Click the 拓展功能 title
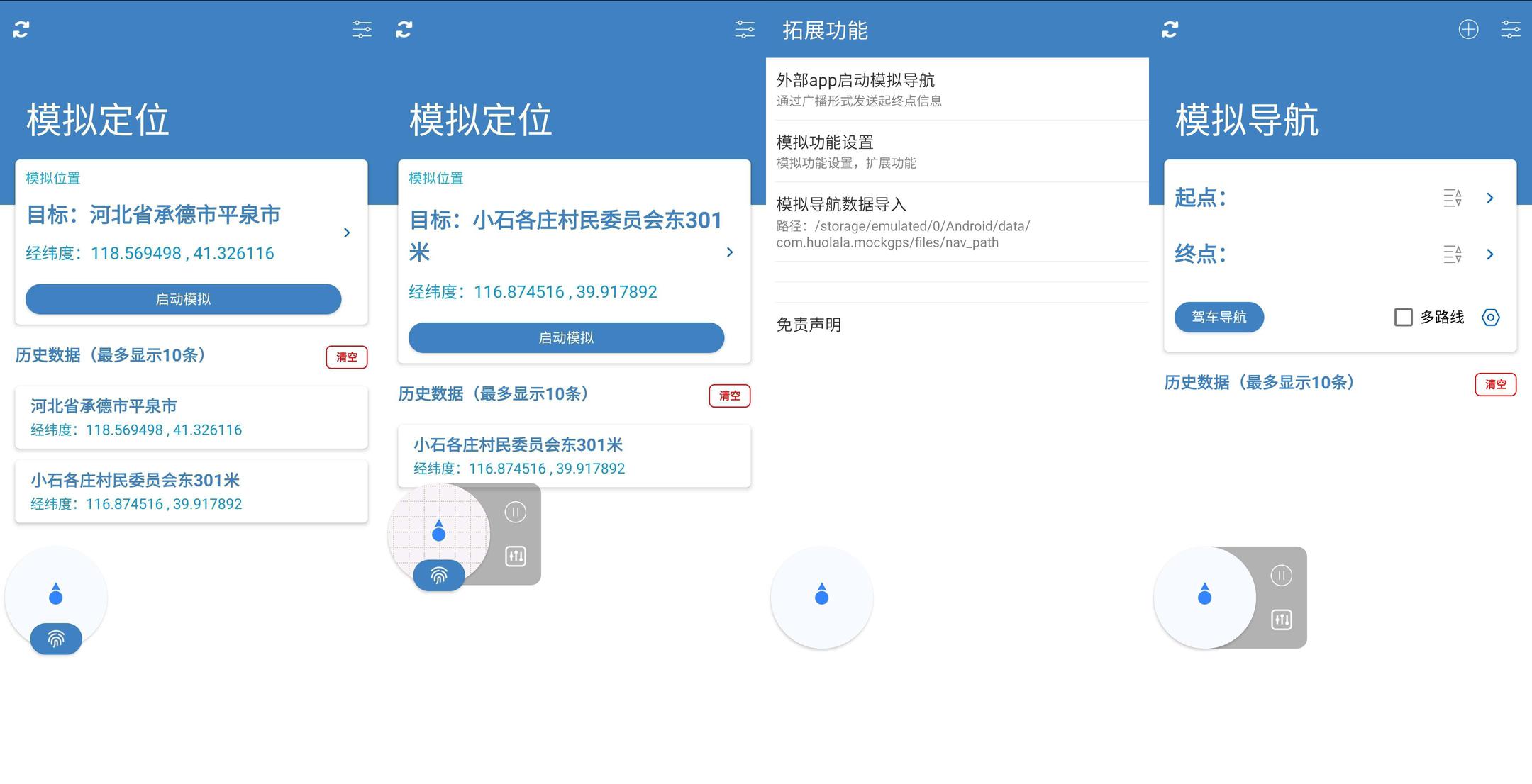Image resolution: width=1532 pixels, height=784 pixels. (x=825, y=30)
